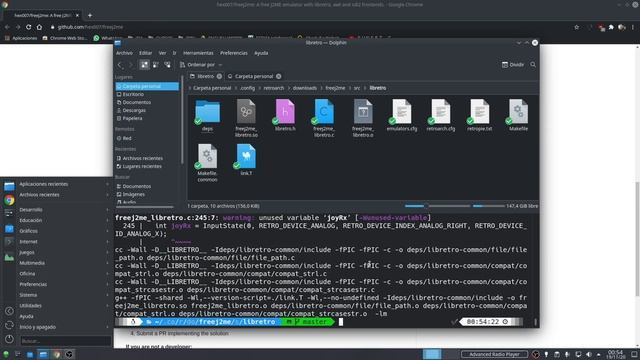Open Dolphin Preferencias menu in menu bar
This screenshot has height=360, width=640.
point(233,53)
